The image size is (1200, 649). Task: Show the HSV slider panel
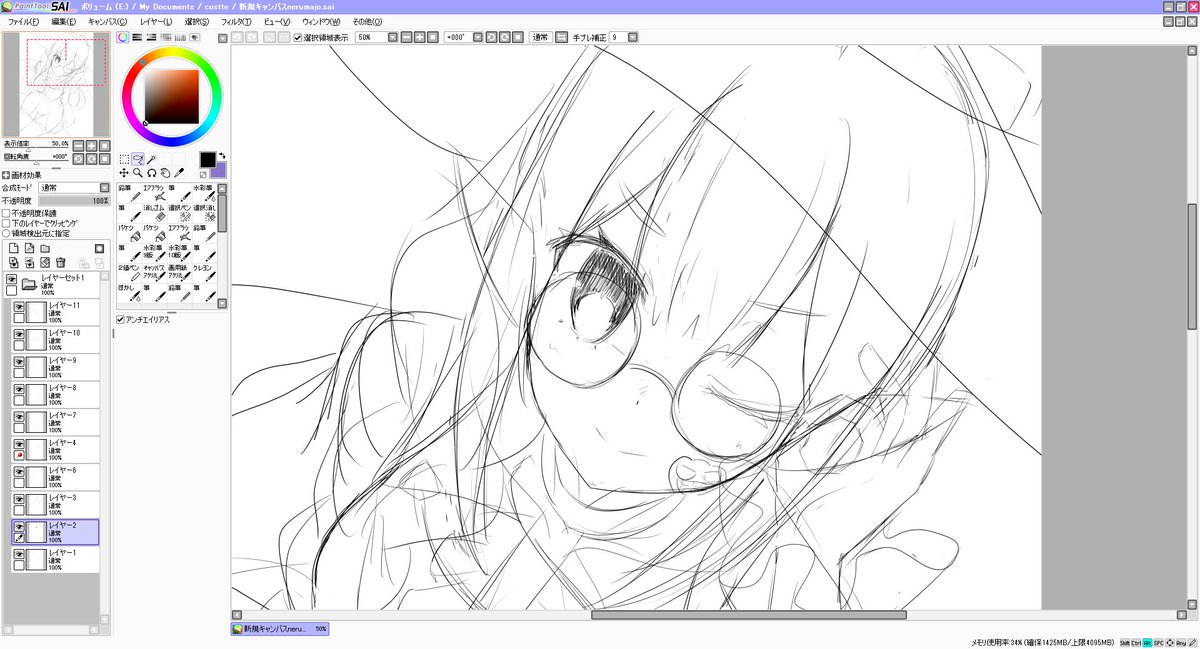[x=151, y=37]
